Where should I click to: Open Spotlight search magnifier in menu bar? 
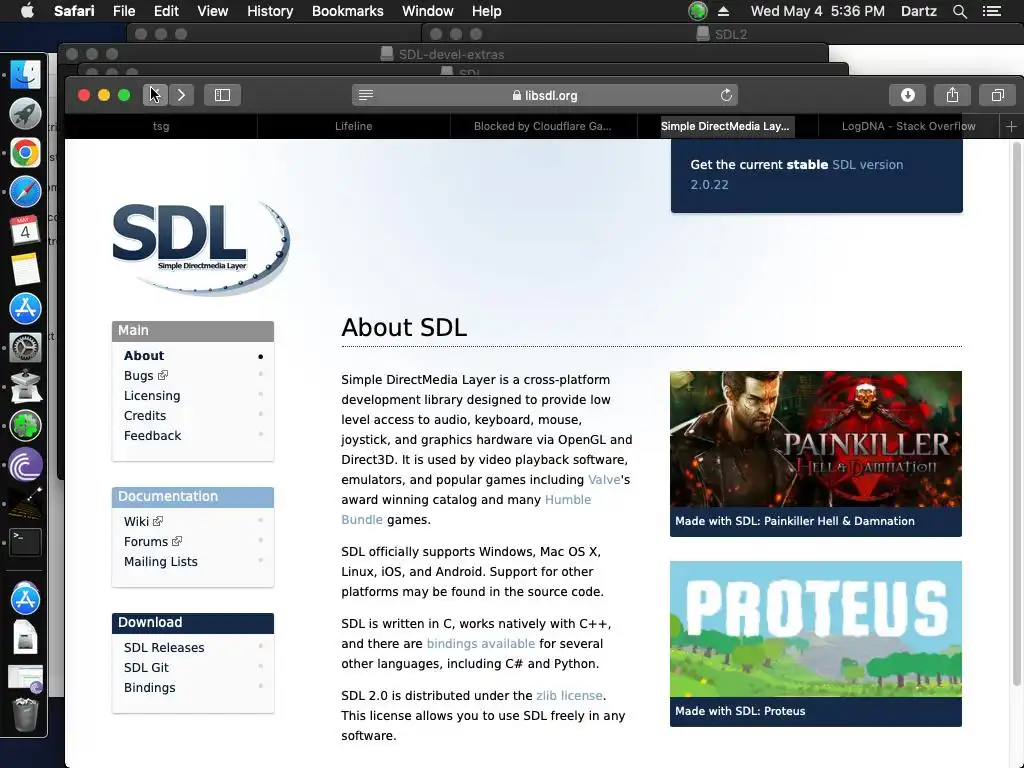click(959, 11)
